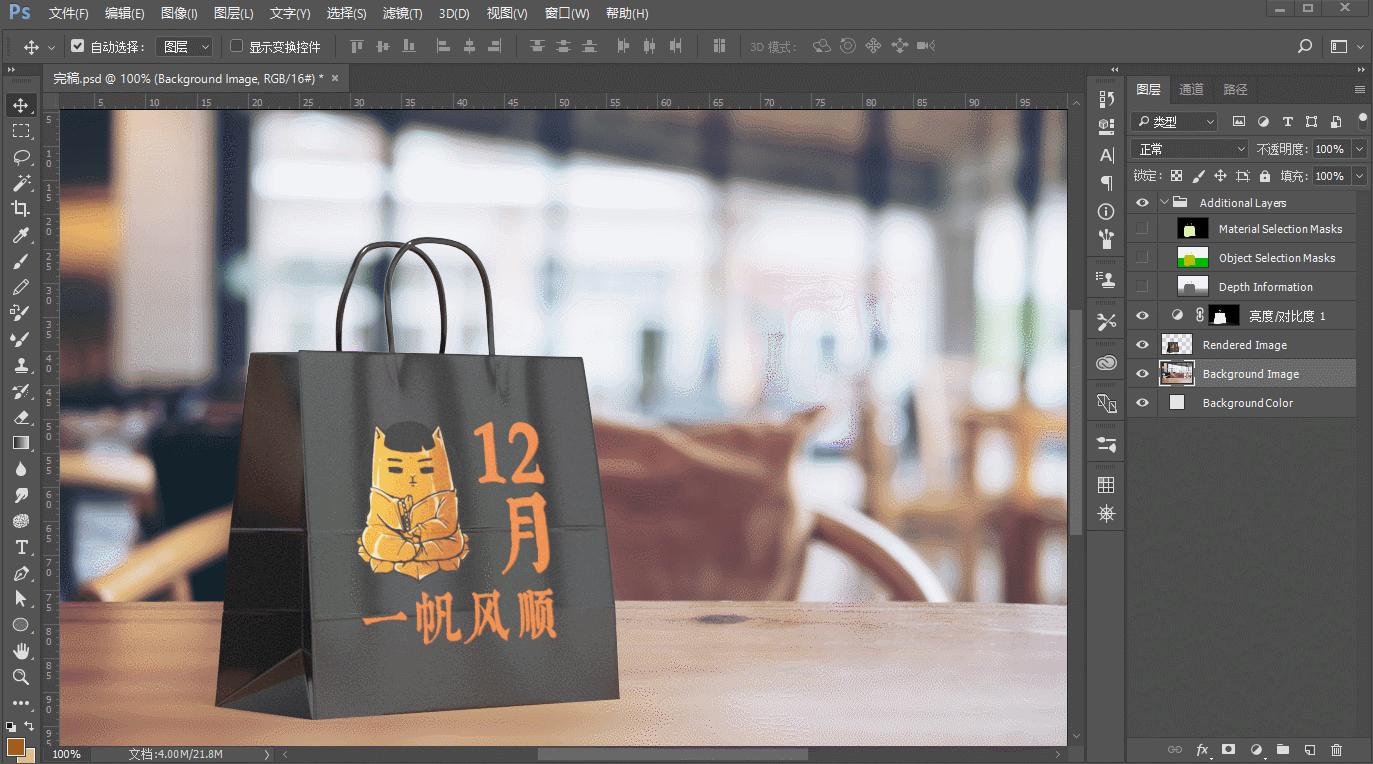Collapse the Additional Layers group
This screenshot has width=1373, height=764.
(1163, 201)
